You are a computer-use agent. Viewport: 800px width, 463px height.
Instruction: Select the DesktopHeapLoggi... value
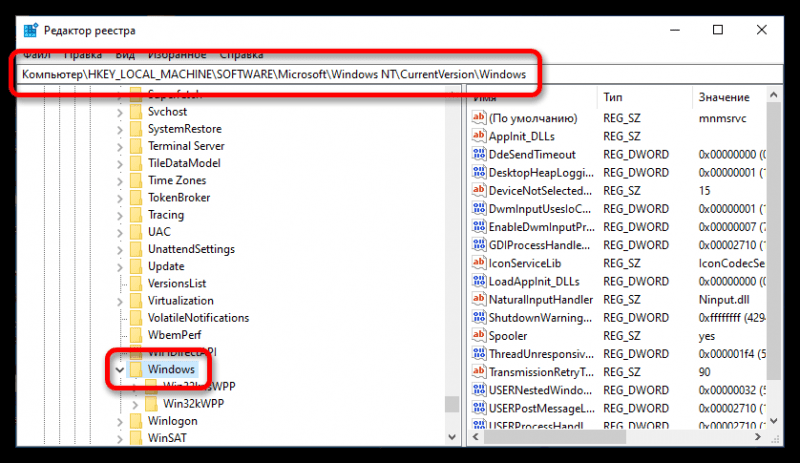[541, 173]
